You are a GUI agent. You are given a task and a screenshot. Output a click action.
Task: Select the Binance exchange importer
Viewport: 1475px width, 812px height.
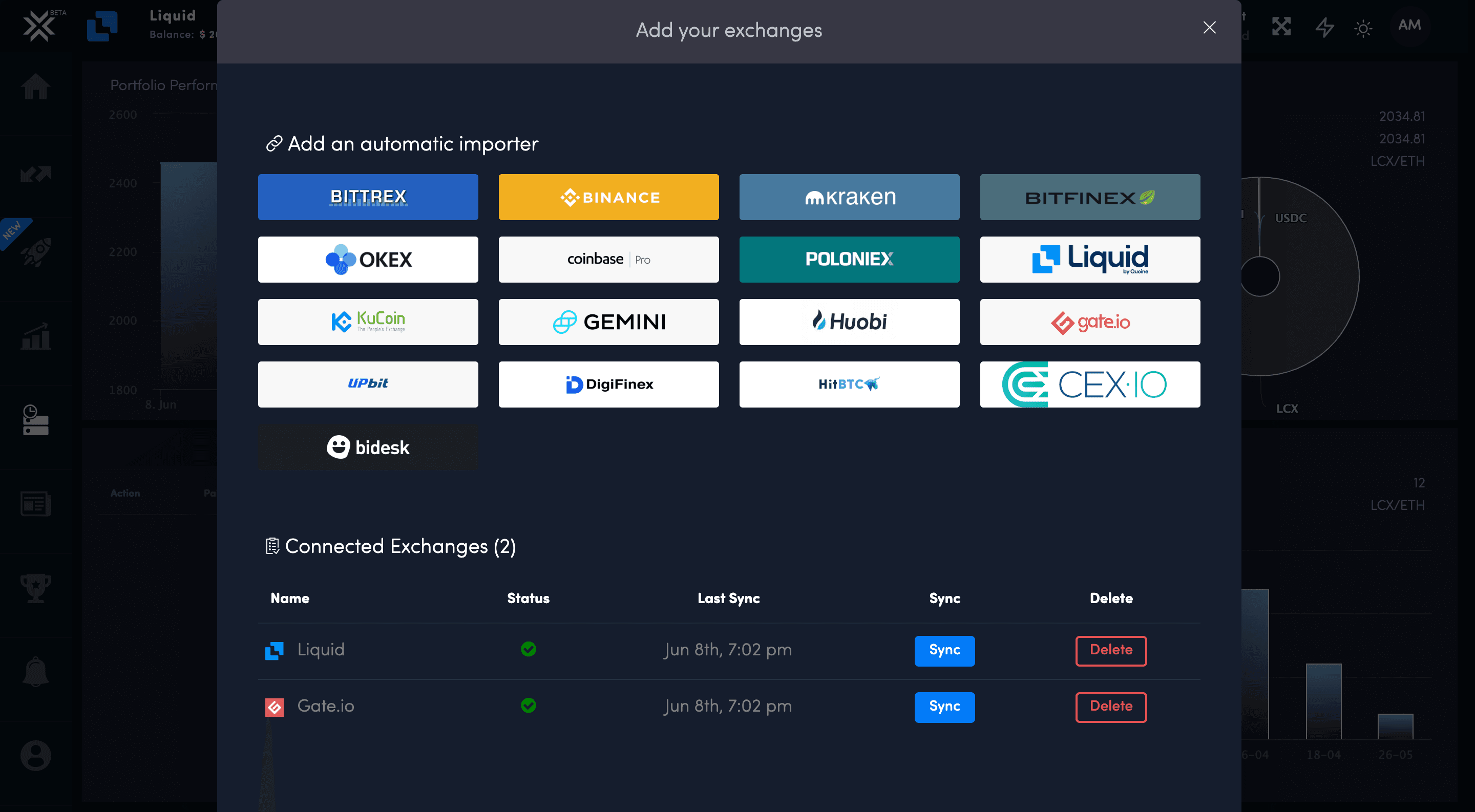click(608, 197)
